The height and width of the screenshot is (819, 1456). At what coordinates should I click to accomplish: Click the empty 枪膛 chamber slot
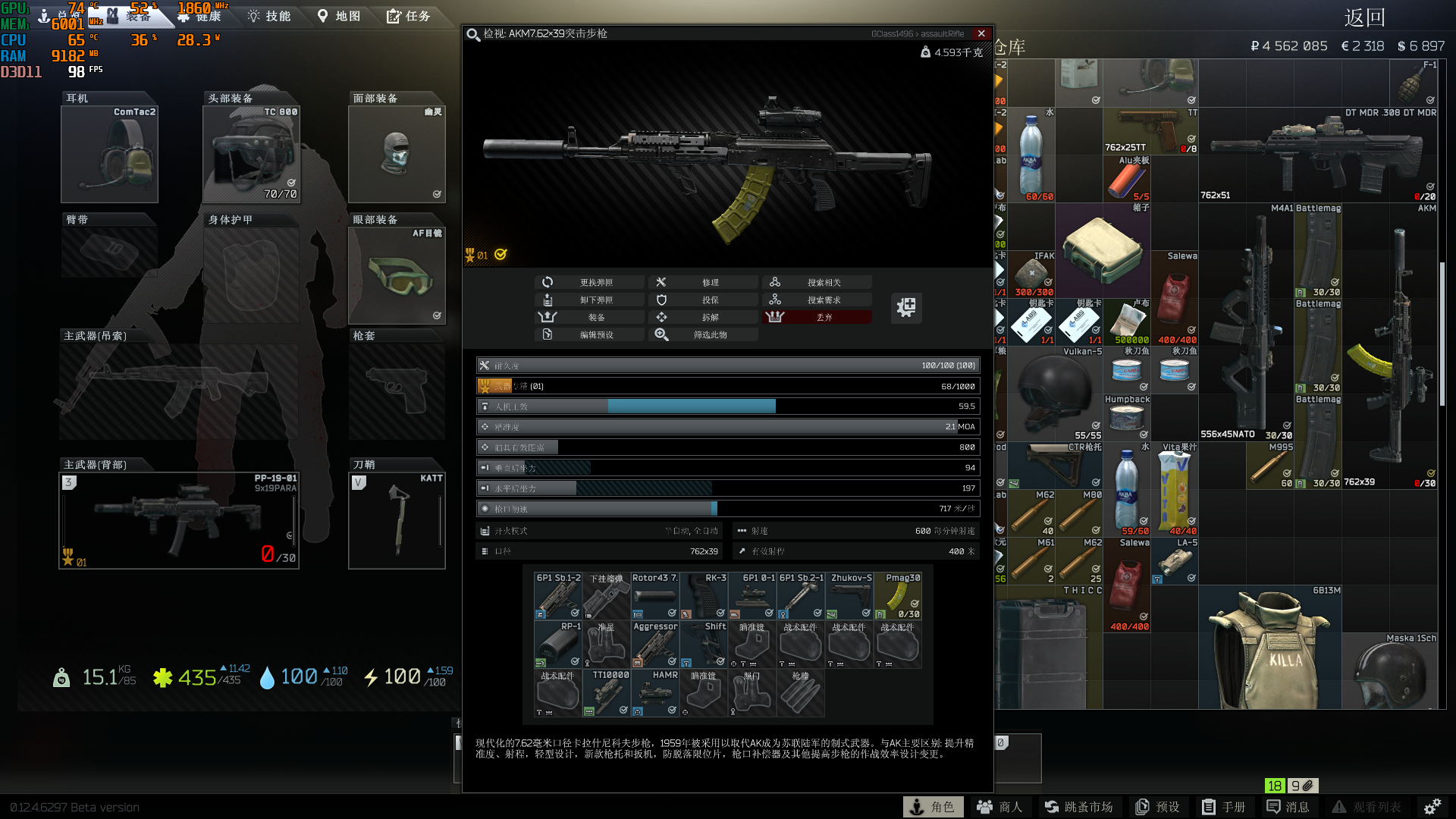801,693
